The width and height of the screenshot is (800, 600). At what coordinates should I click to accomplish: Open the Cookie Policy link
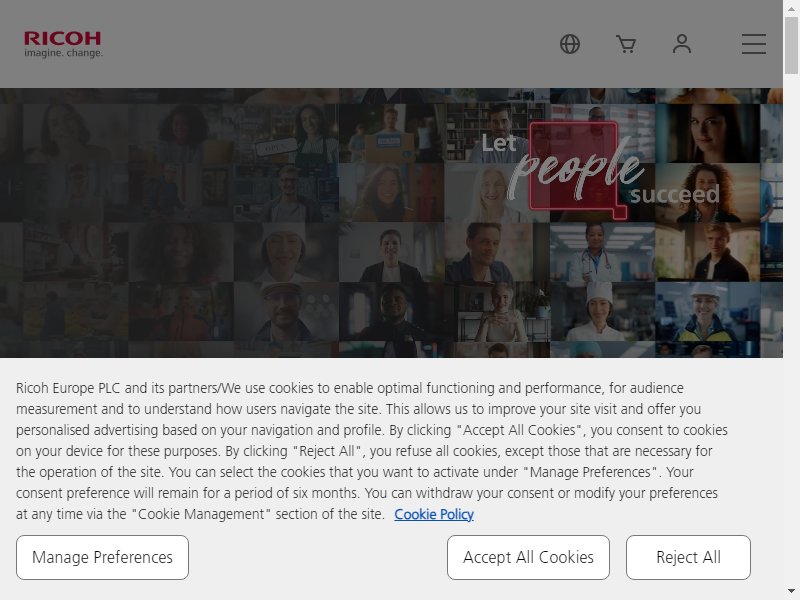434,514
